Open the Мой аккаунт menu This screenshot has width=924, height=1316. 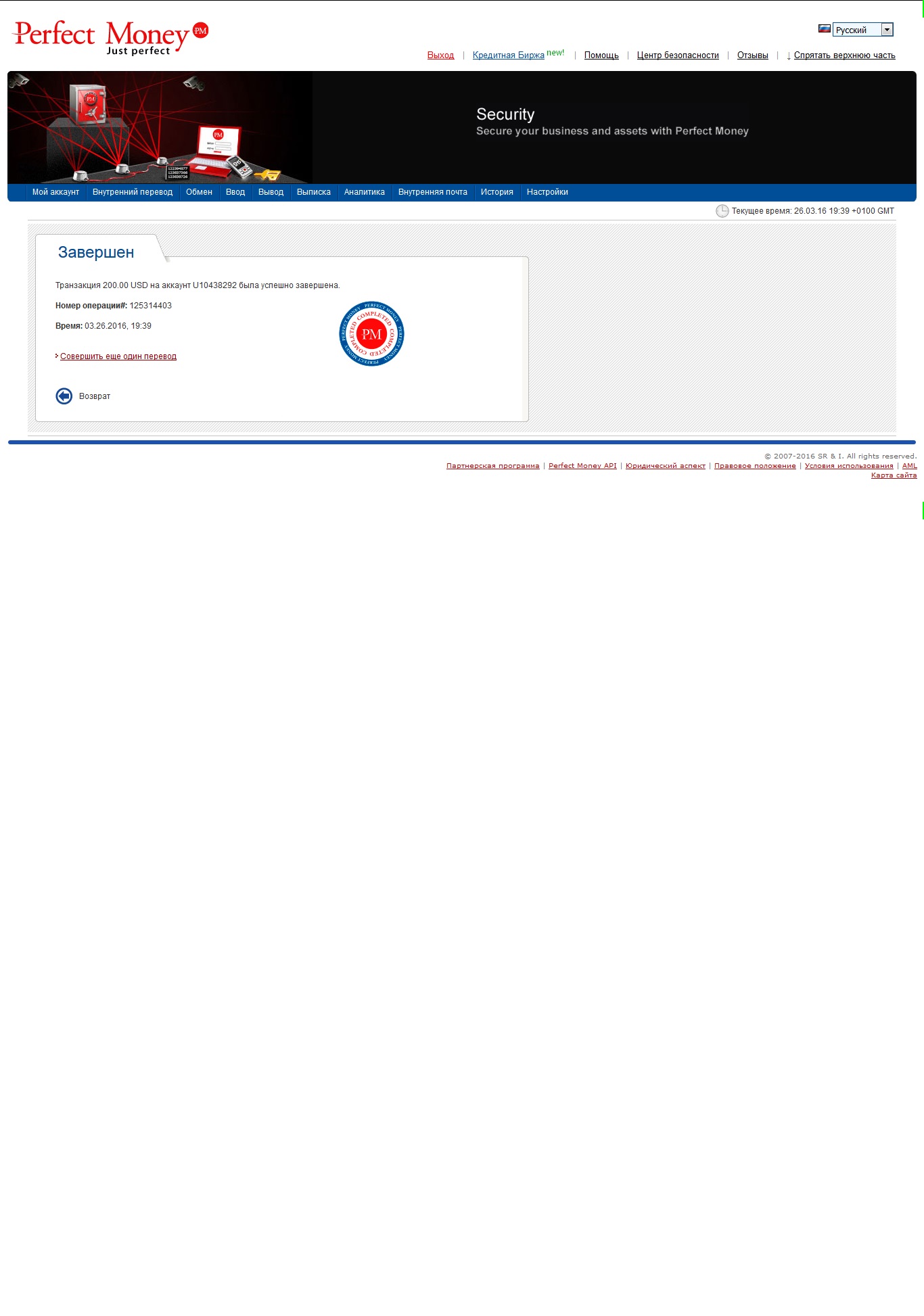[x=55, y=192]
